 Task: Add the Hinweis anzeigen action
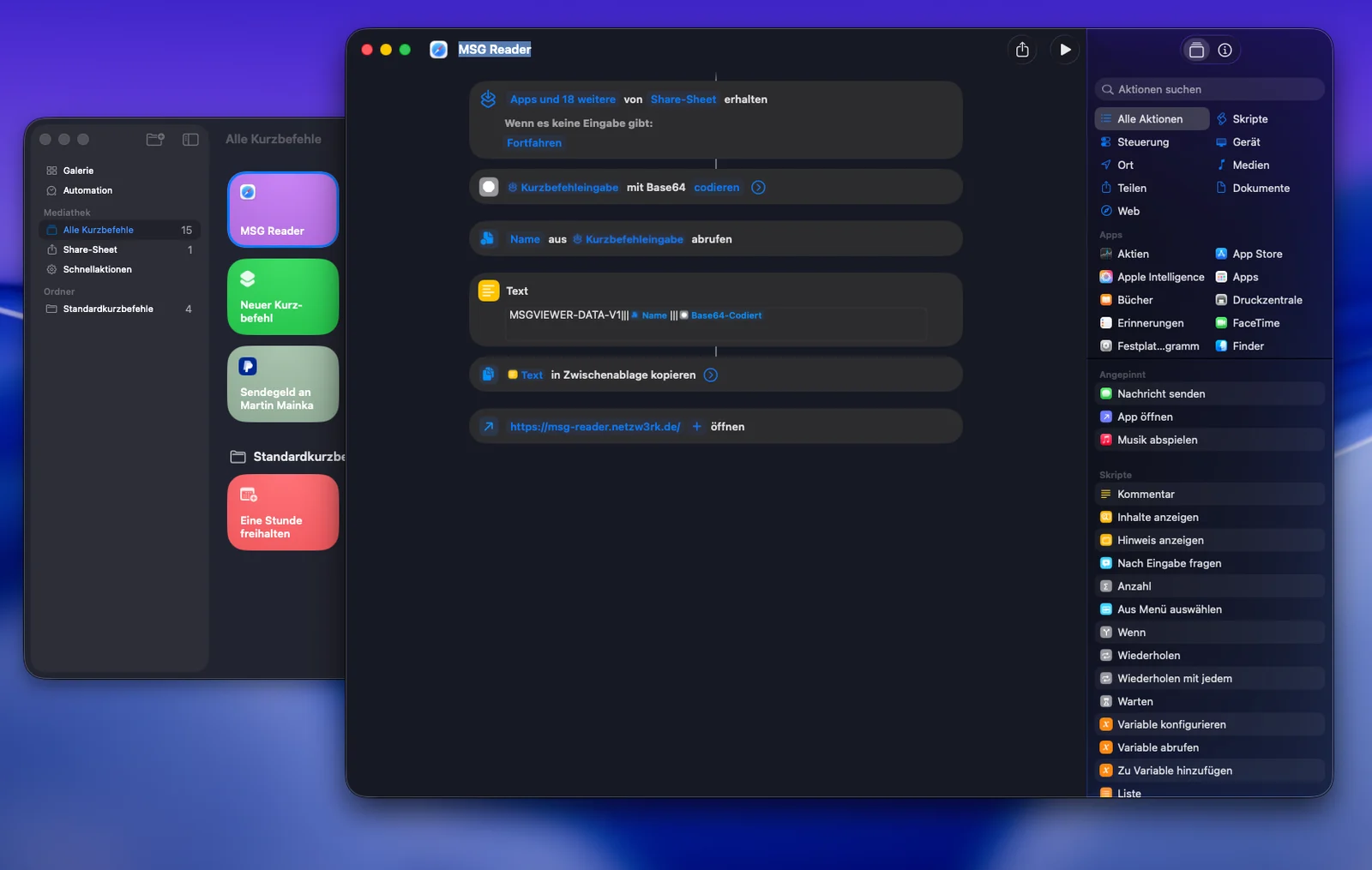coord(1209,541)
